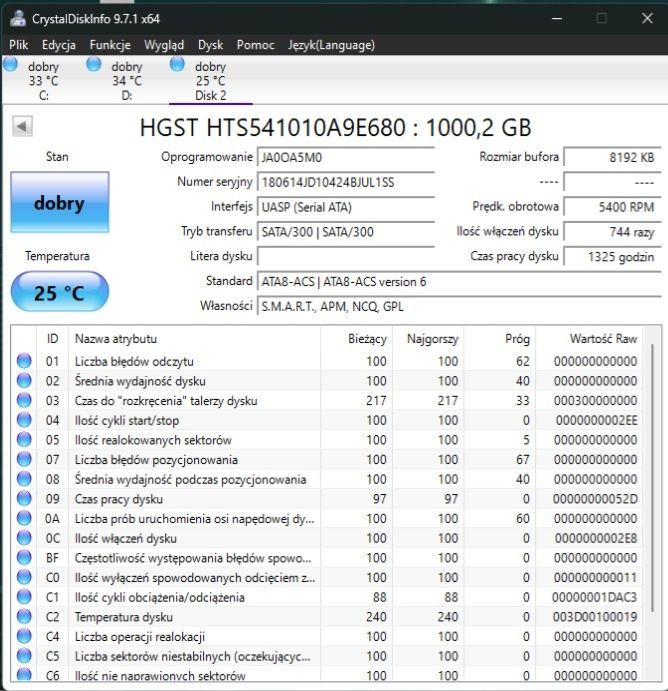Click the previous disk arrow button

pos(22,127)
